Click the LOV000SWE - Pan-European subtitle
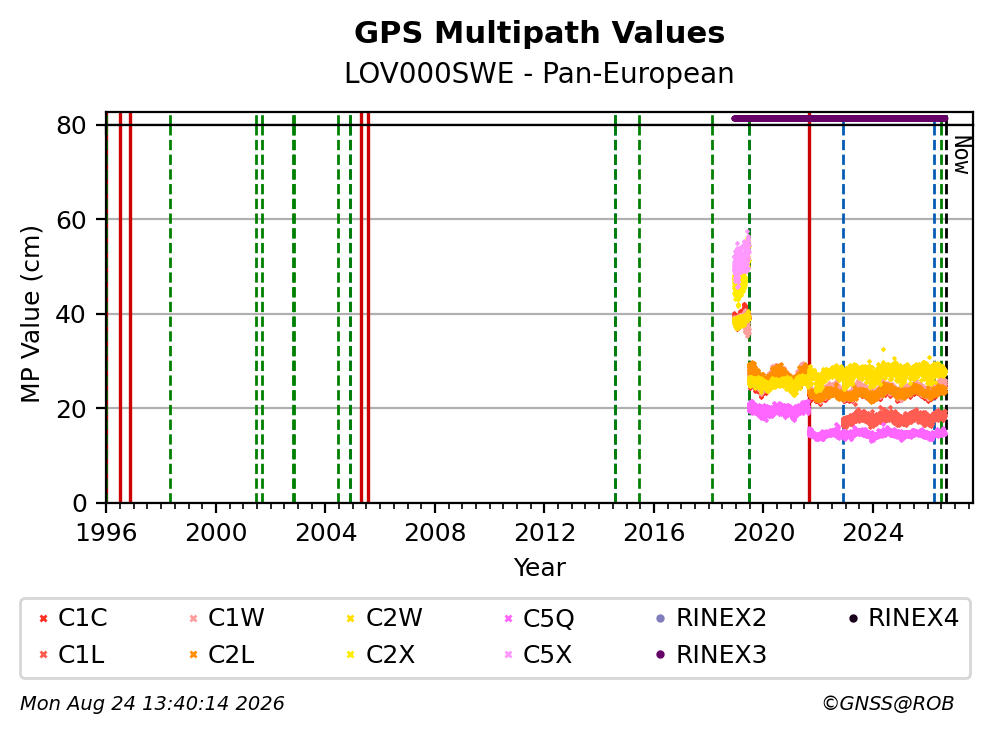 (x=539, y=74)
